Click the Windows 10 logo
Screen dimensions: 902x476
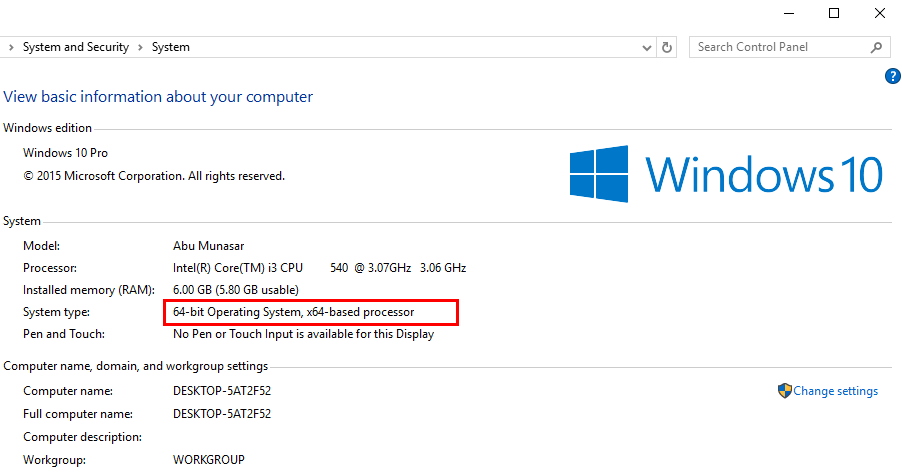click(x=726, y=174)
